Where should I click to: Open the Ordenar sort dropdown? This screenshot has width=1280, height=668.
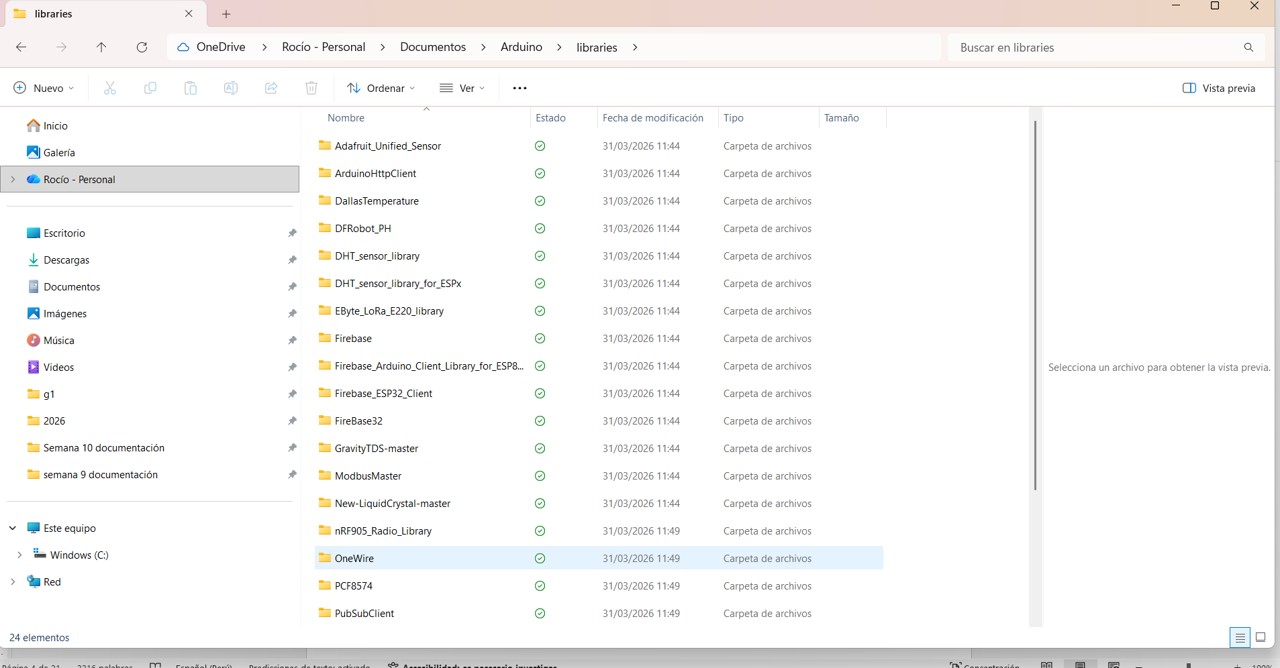click(x=381, y=88)
